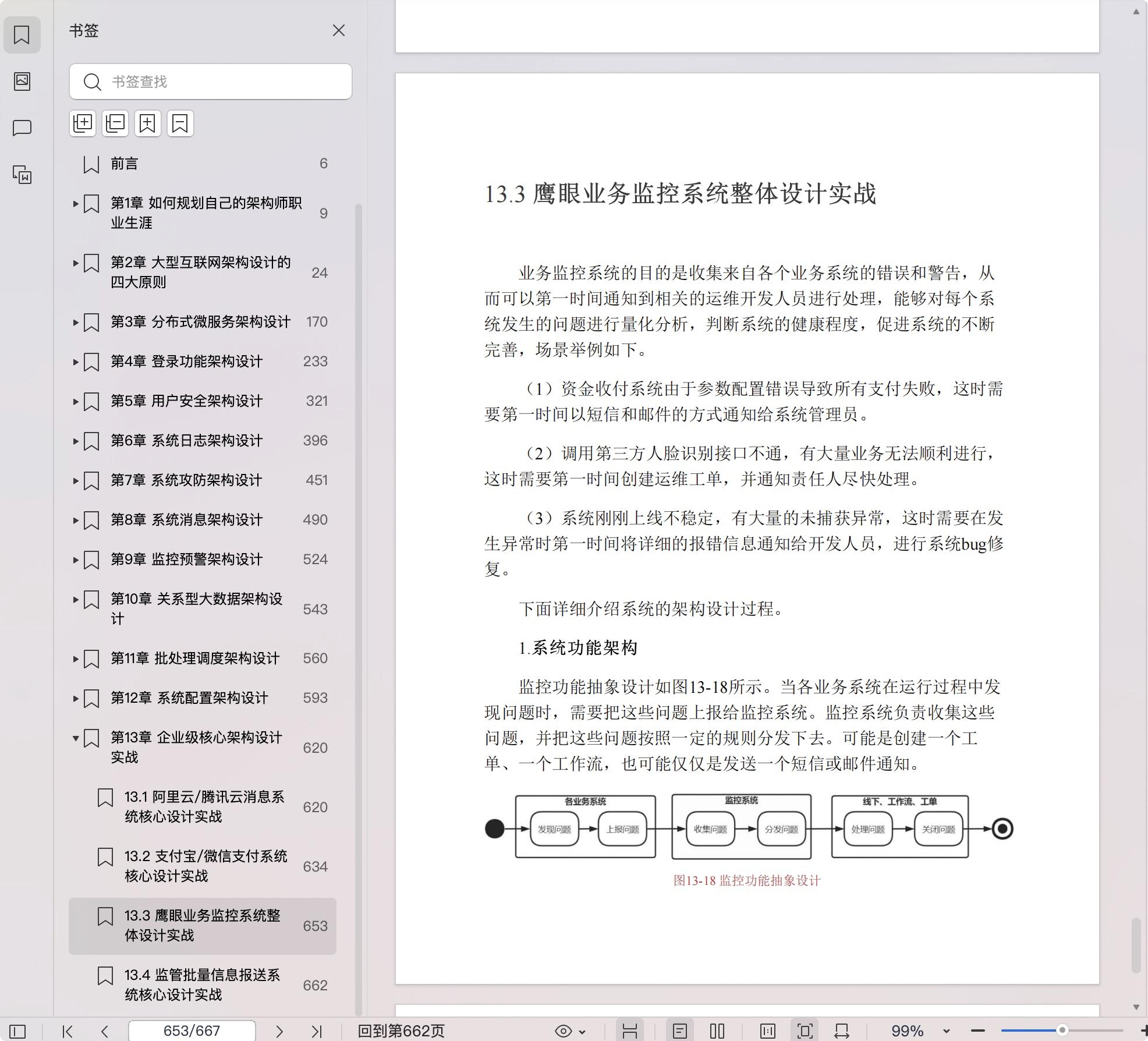Open the comments sidebar panel icon
Image resolution: width=1148 pixels, height=1041 pixels.
tap(22, 128)
